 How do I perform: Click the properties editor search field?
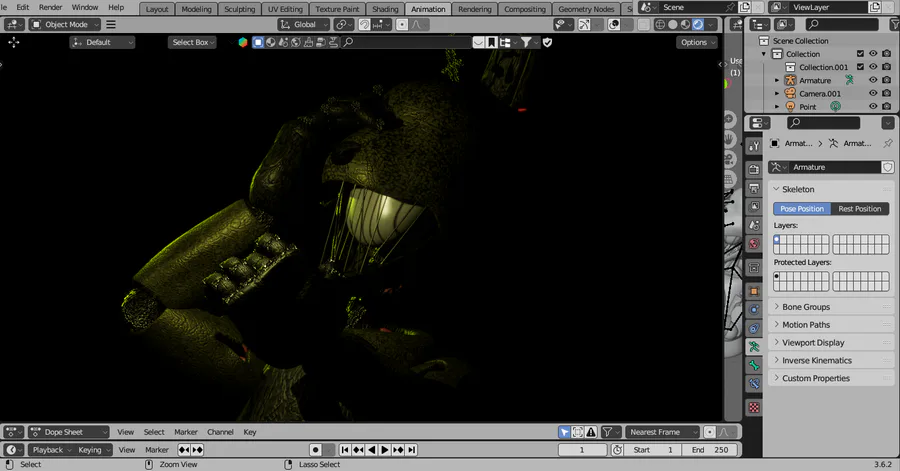click(823, 123)
